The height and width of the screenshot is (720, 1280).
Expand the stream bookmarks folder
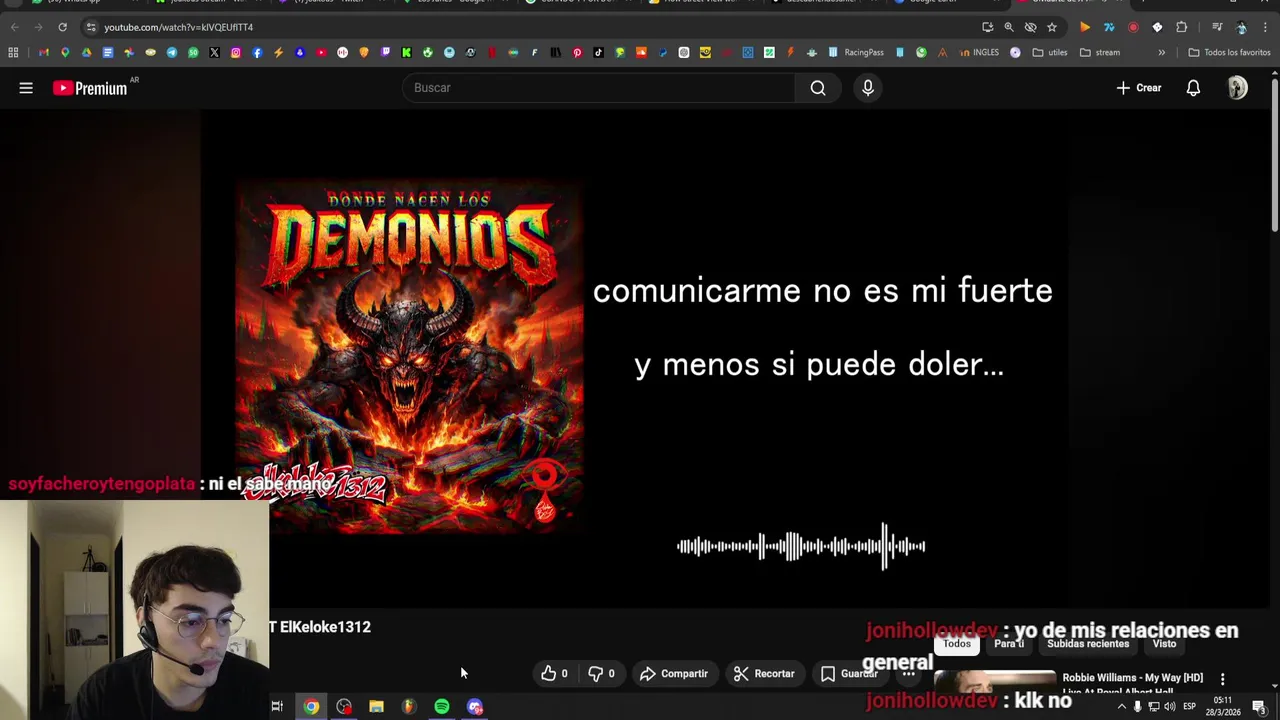[1100, 52]
